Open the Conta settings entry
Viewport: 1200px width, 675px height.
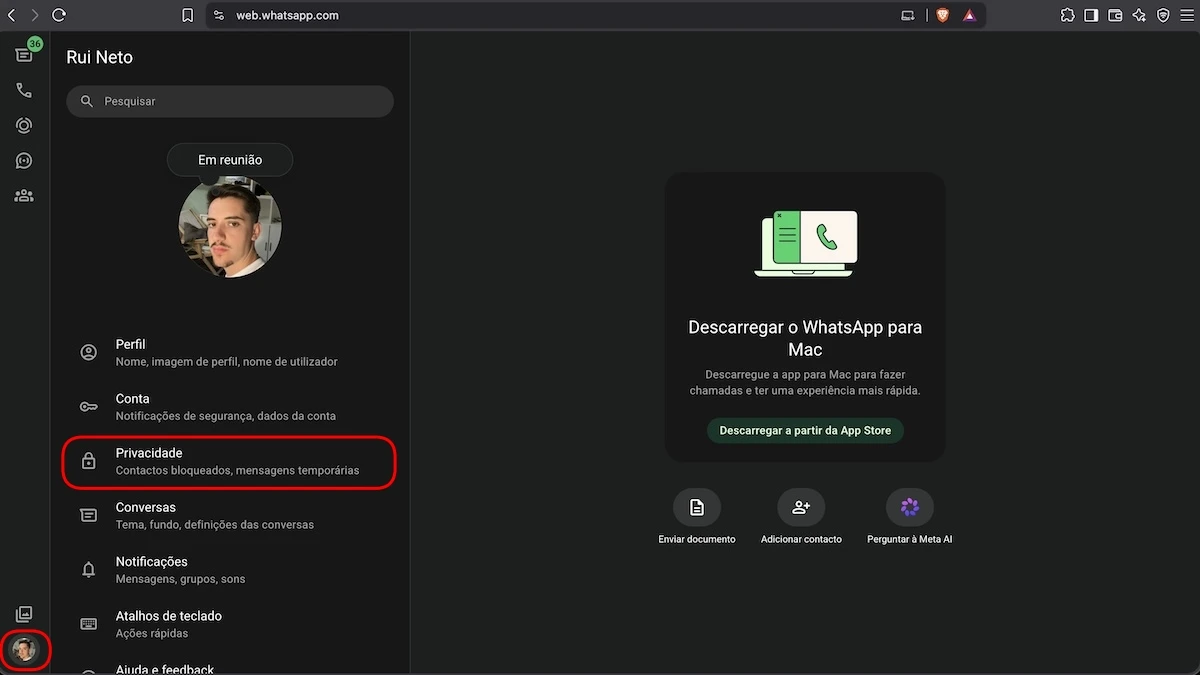tap(230, 407)
